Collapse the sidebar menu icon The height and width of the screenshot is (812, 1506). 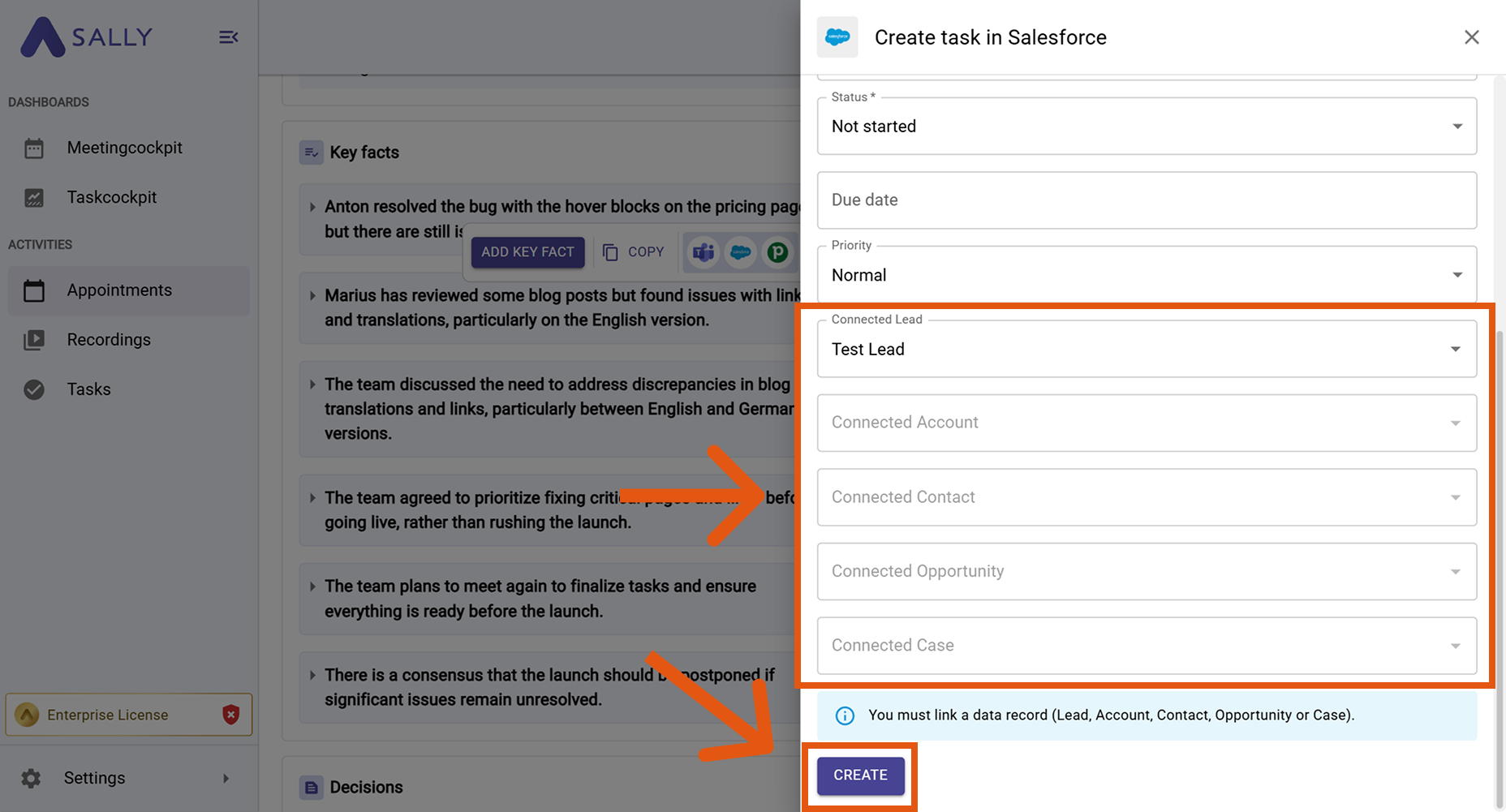[x=229, y=37]
